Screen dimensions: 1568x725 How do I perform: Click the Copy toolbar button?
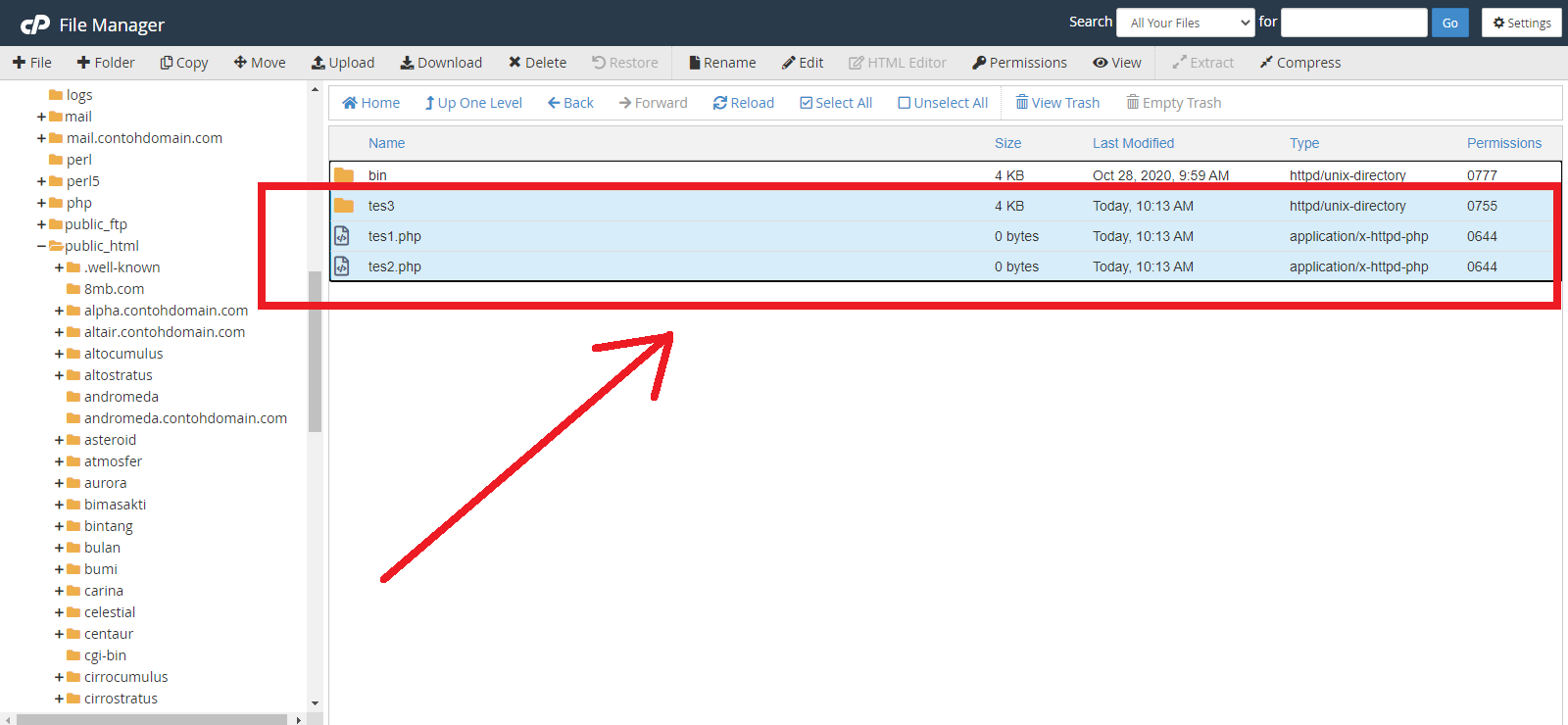[184, 63]
